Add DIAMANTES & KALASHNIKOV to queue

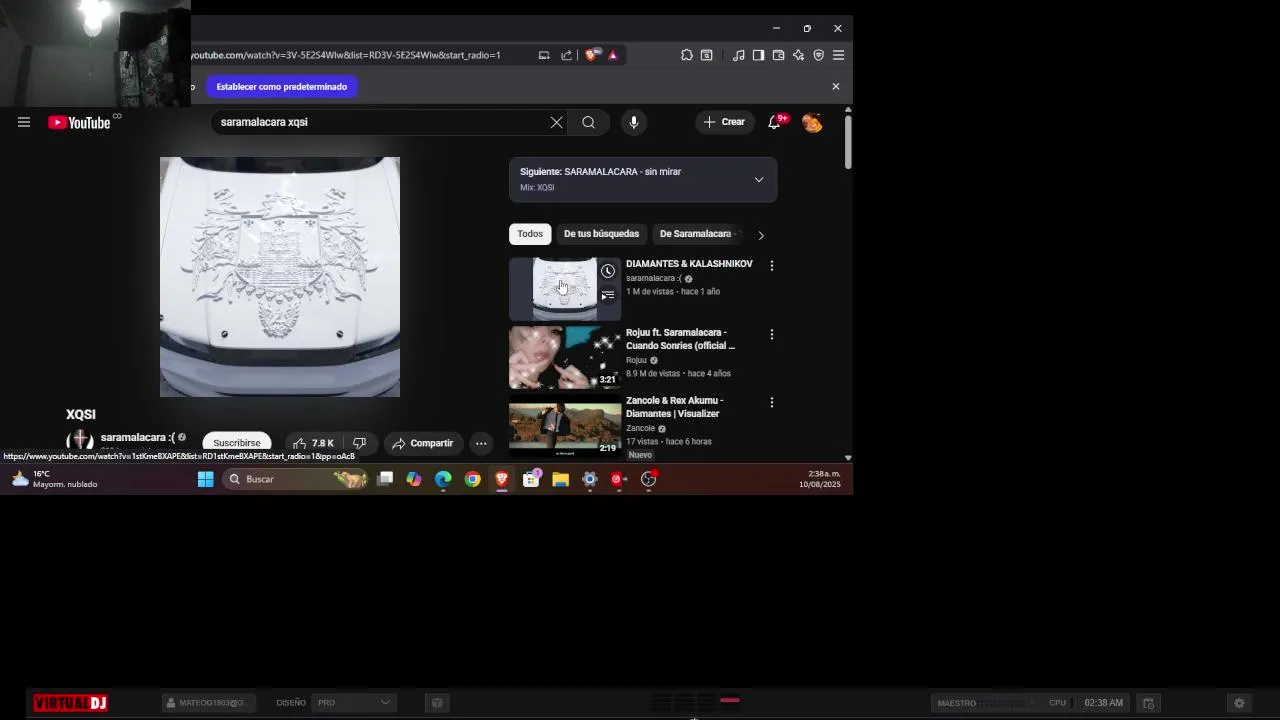[x=607, y=295]
